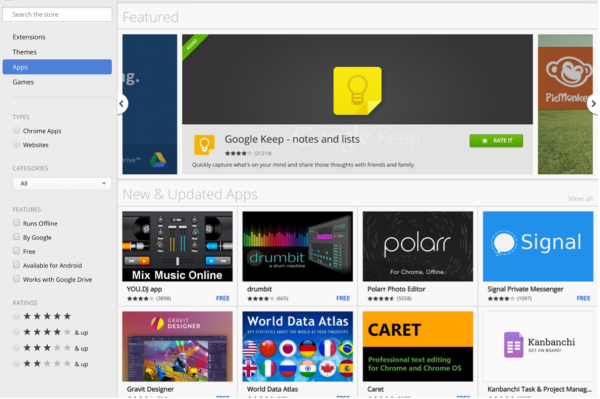Open YOU.DJ Mix Music Online thumbnail
The image size is (600, 399).
(x=177, y=246)
